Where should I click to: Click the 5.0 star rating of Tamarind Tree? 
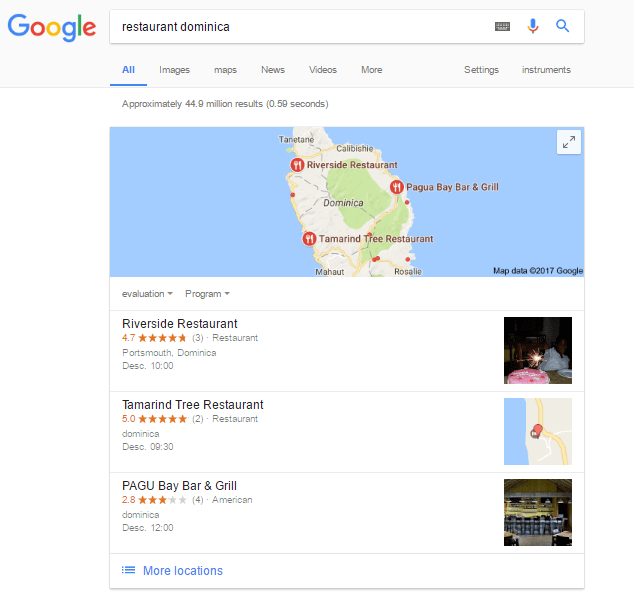click(154, 418)
